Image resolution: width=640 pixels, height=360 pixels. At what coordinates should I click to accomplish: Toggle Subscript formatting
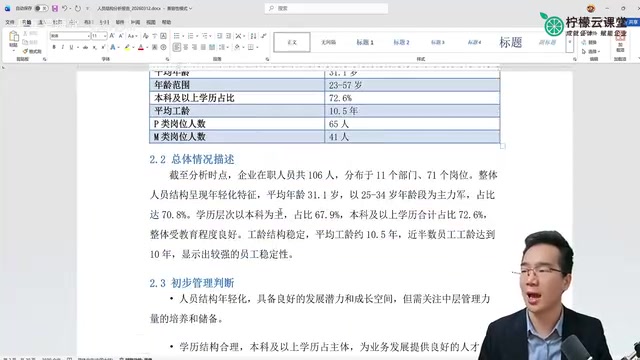coord(95,47)
